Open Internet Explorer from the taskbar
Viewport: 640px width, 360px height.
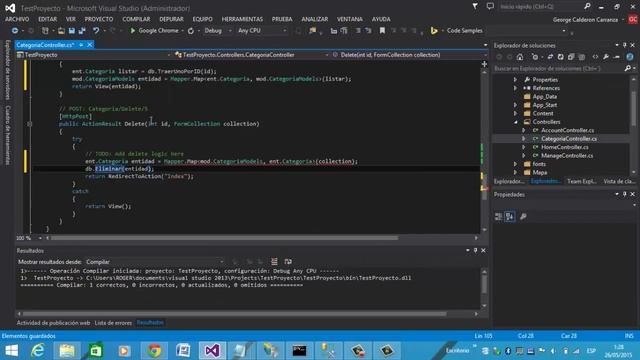[x=38, y=351]
